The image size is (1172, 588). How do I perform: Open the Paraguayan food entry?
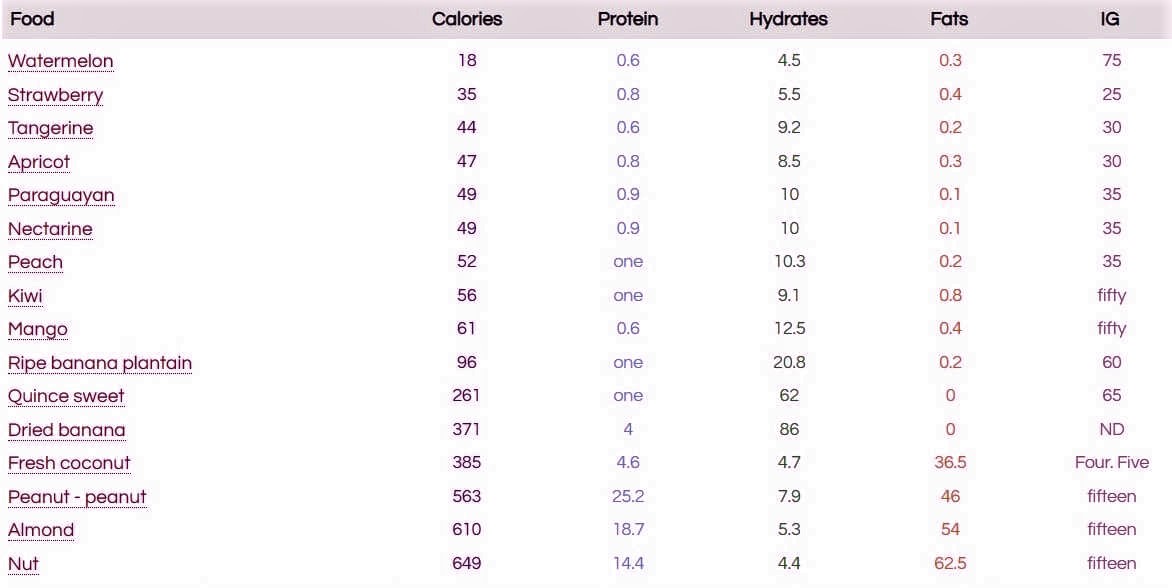(61, 195)
